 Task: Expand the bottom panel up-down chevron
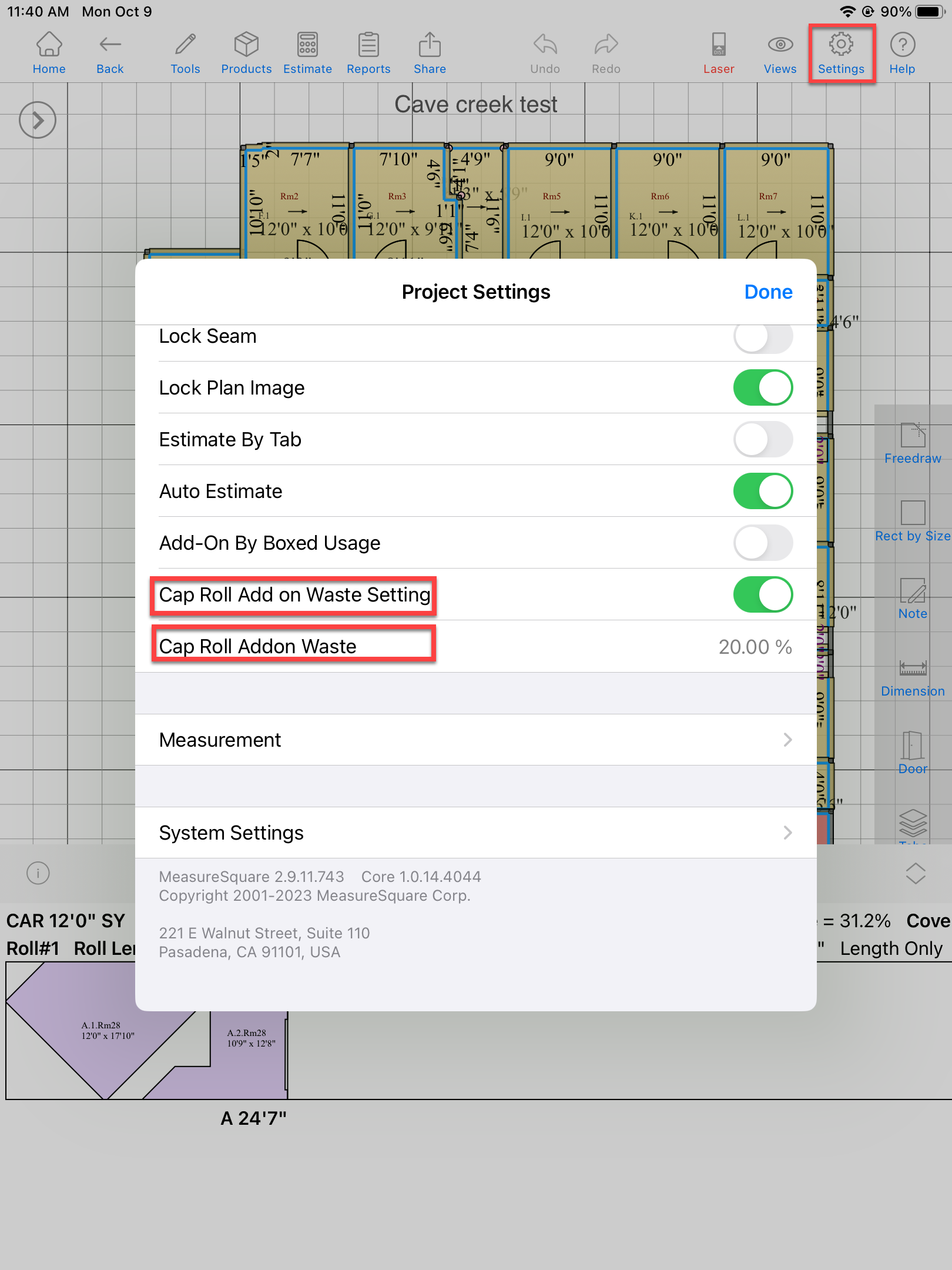(x=916, y=873)
